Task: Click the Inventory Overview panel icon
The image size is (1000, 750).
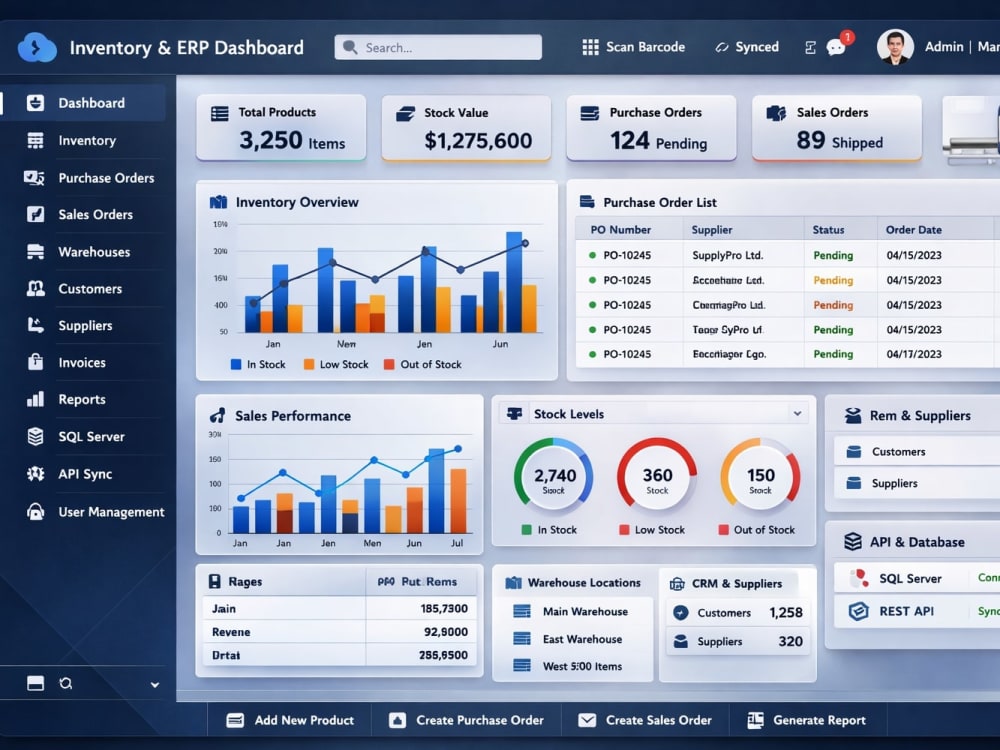Action: click(x=218, y=202)
